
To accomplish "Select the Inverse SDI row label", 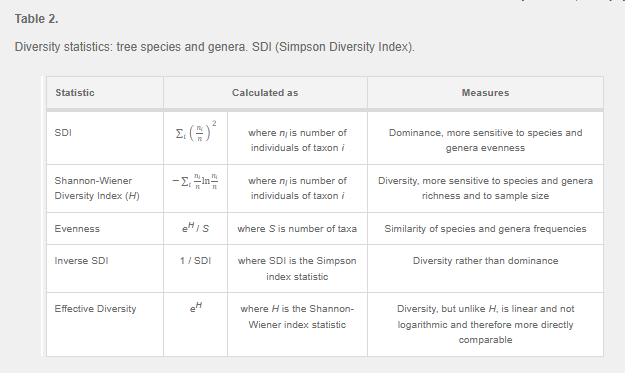I will click(x=81, y=261).
